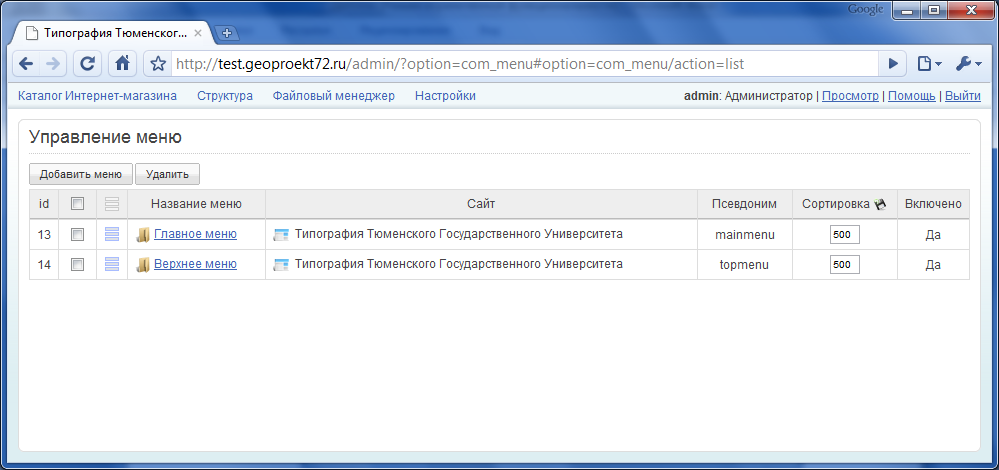This screenshot has height=470, width=999.
Task: Click the Включено column header
Action: point(933,204)
